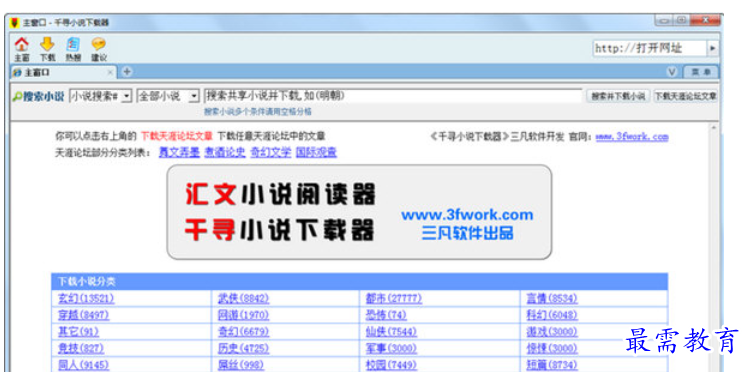Open the 军事(3000) category

click(391, 349)
